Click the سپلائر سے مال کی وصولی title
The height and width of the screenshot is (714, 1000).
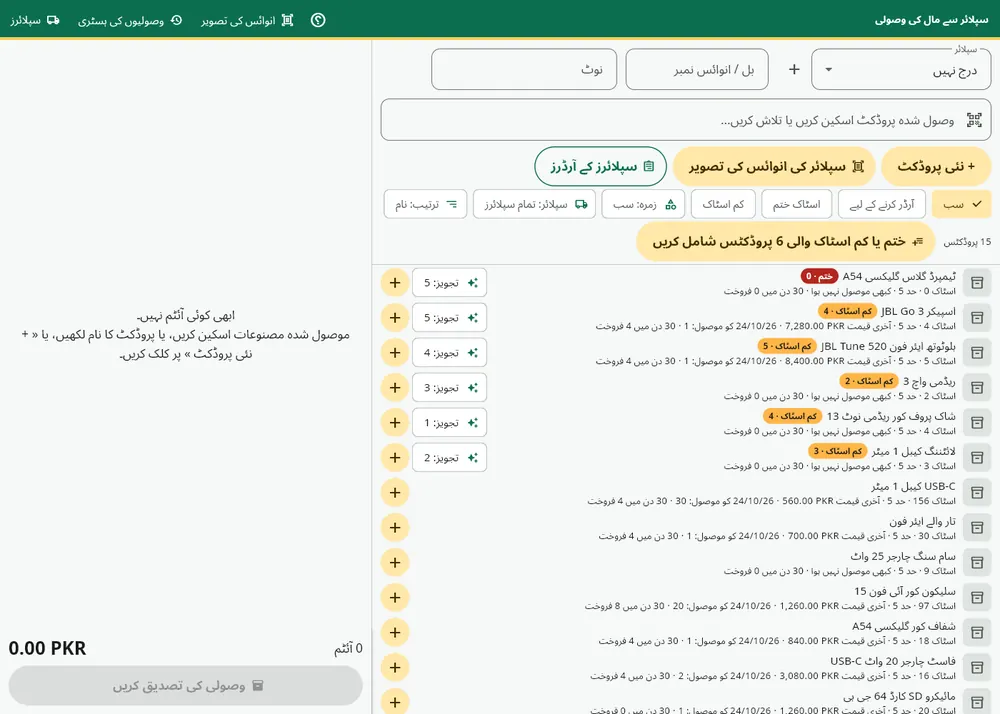click(x=931, y=20)
